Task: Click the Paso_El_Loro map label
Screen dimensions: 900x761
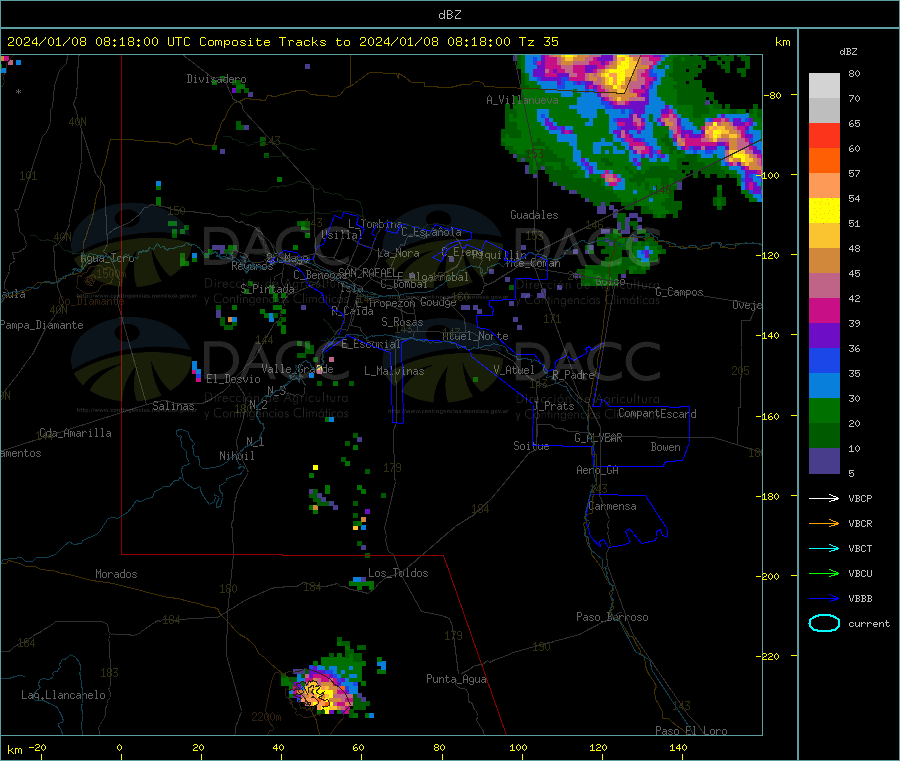Action: coord(691,731)
